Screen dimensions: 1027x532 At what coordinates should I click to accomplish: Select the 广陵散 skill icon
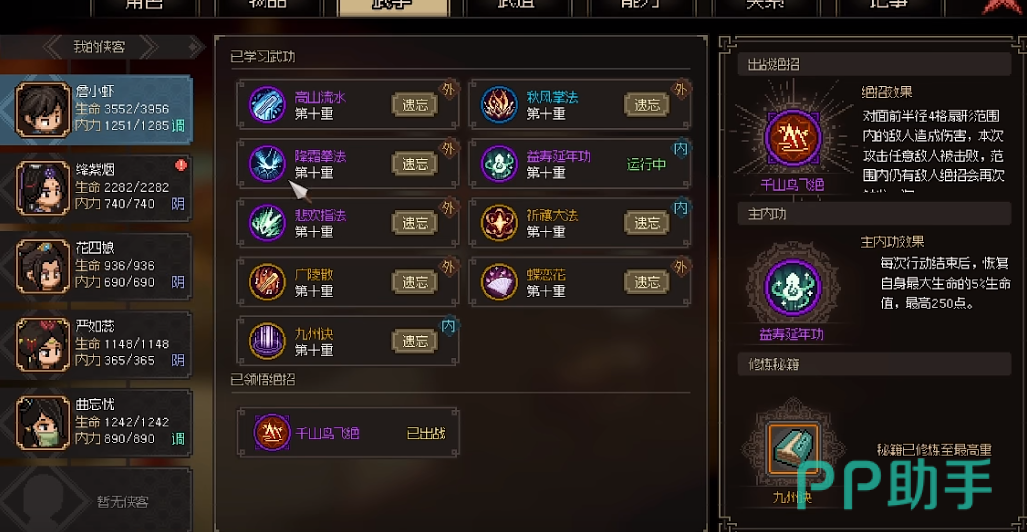pos(267,282)
